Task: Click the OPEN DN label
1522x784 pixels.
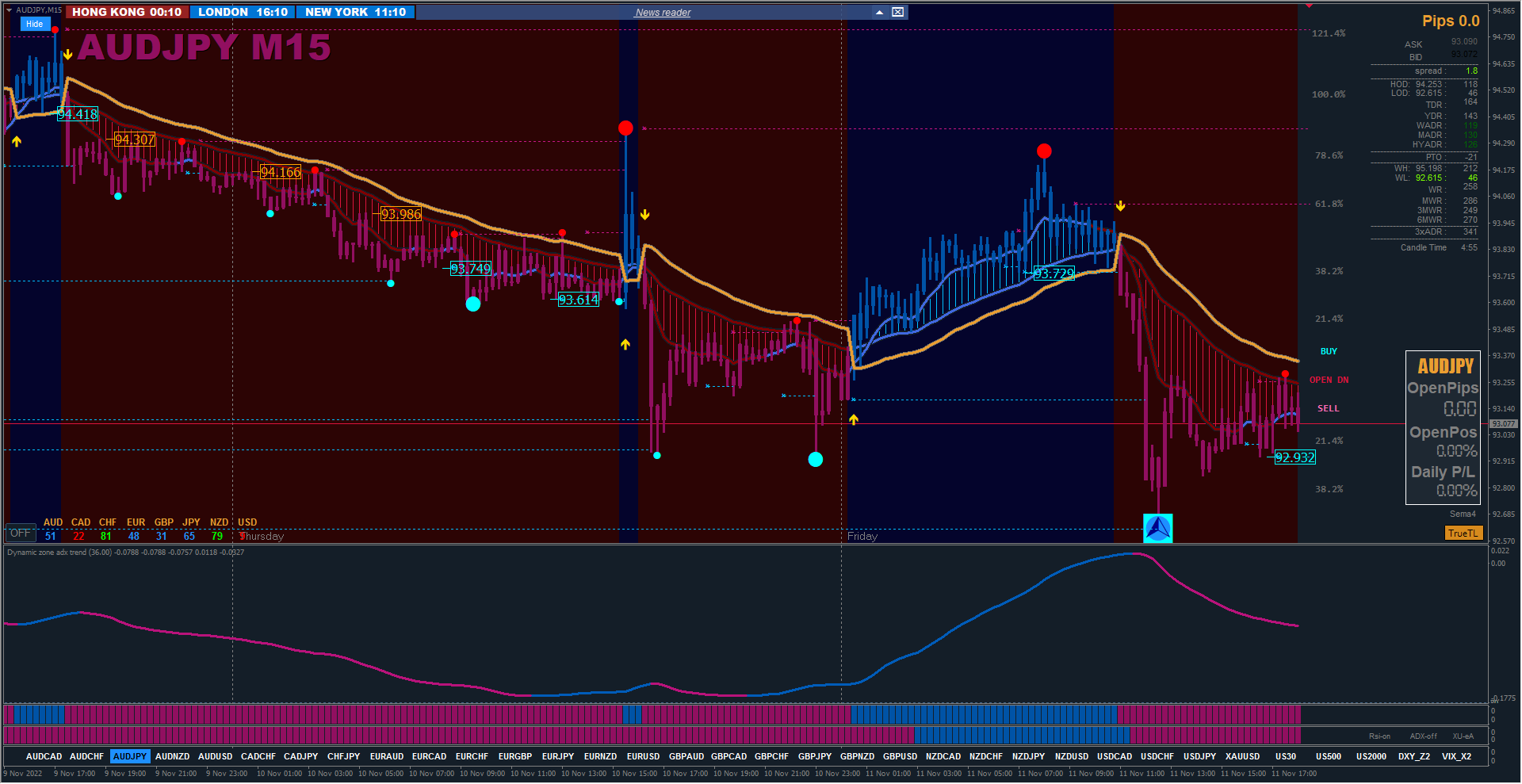Action: point(1329,380)
